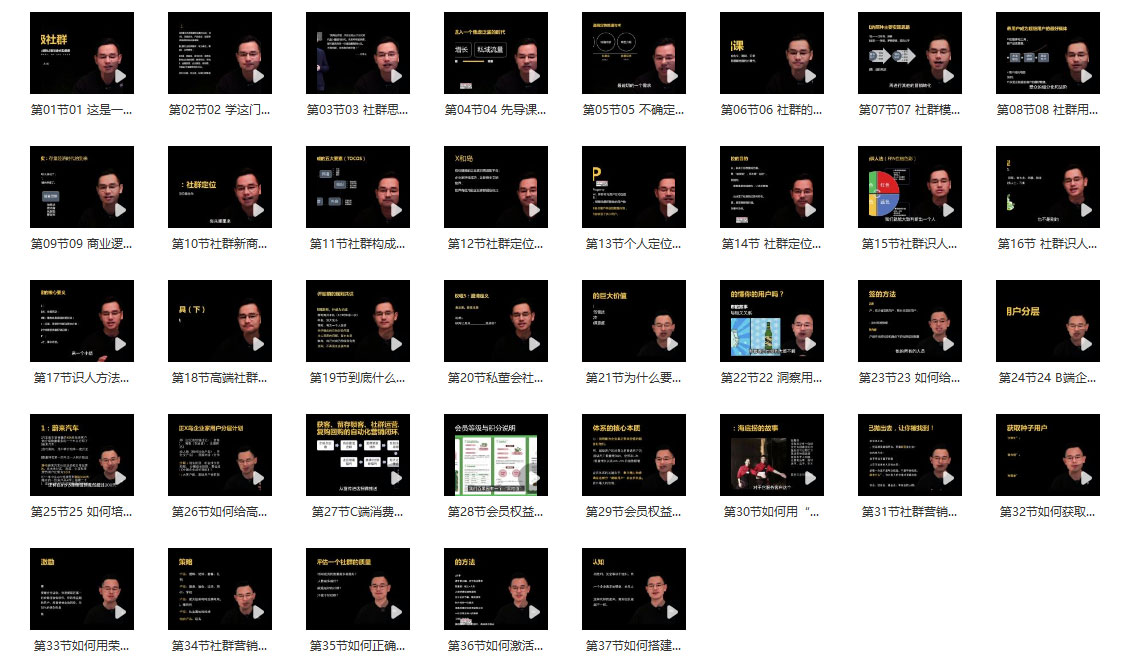Open the 第24节24 B端企 video thumbnail

1048,321
